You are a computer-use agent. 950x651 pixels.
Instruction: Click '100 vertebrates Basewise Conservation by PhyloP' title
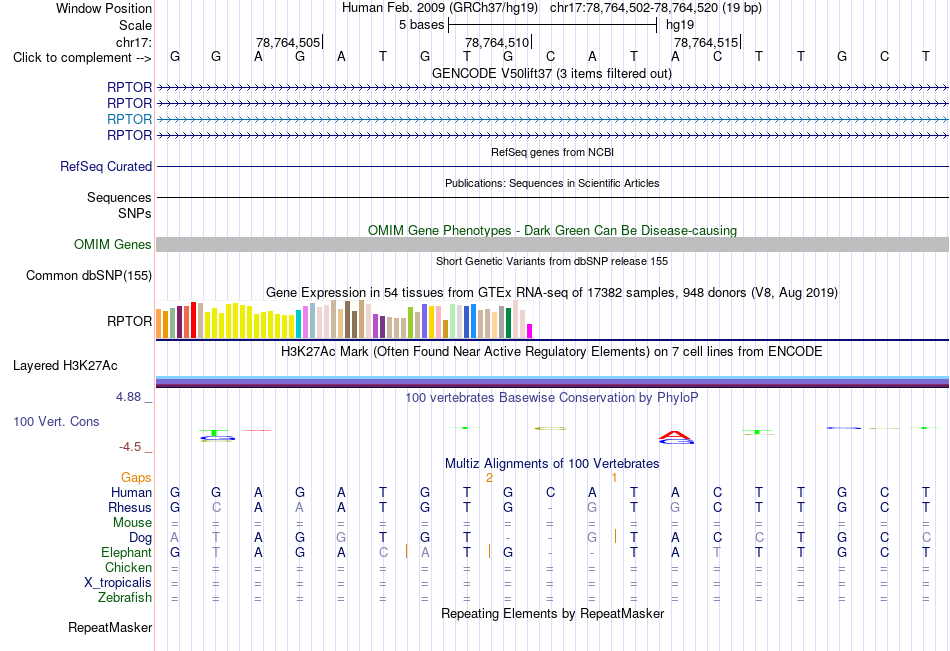pyautogui.click(x=552, y=398)
